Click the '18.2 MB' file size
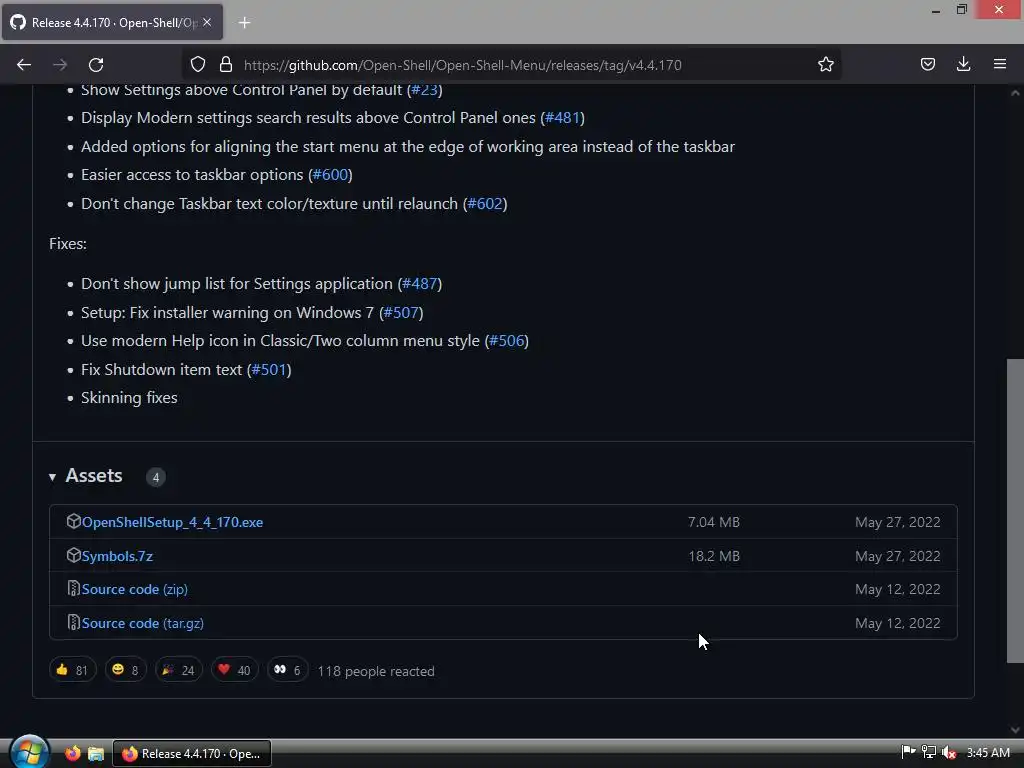Image resolution: width=1024 pixels, height=768 pixels. (714, 556)
